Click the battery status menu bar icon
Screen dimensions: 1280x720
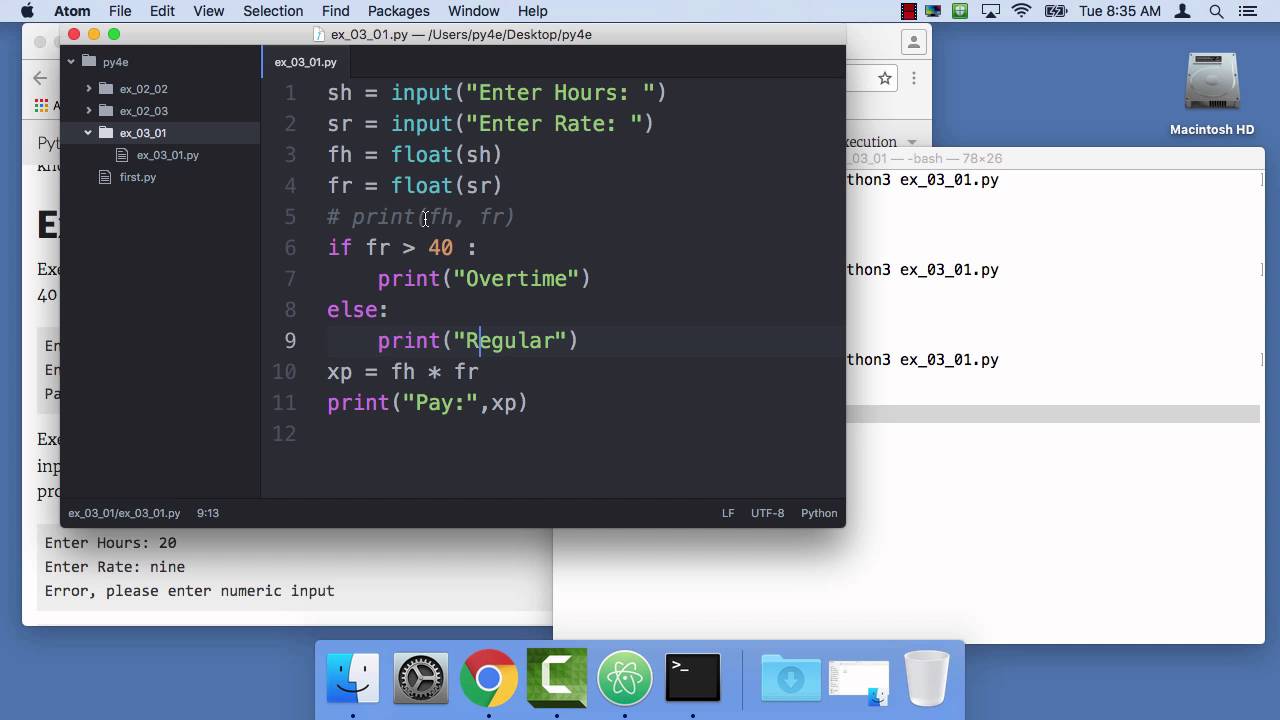click(1056, 11)
